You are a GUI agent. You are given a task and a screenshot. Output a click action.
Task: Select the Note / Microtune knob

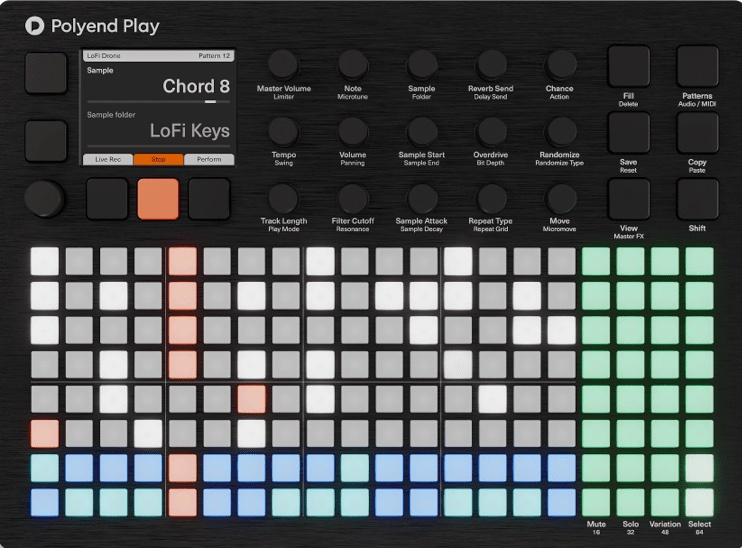click(353, 65)
